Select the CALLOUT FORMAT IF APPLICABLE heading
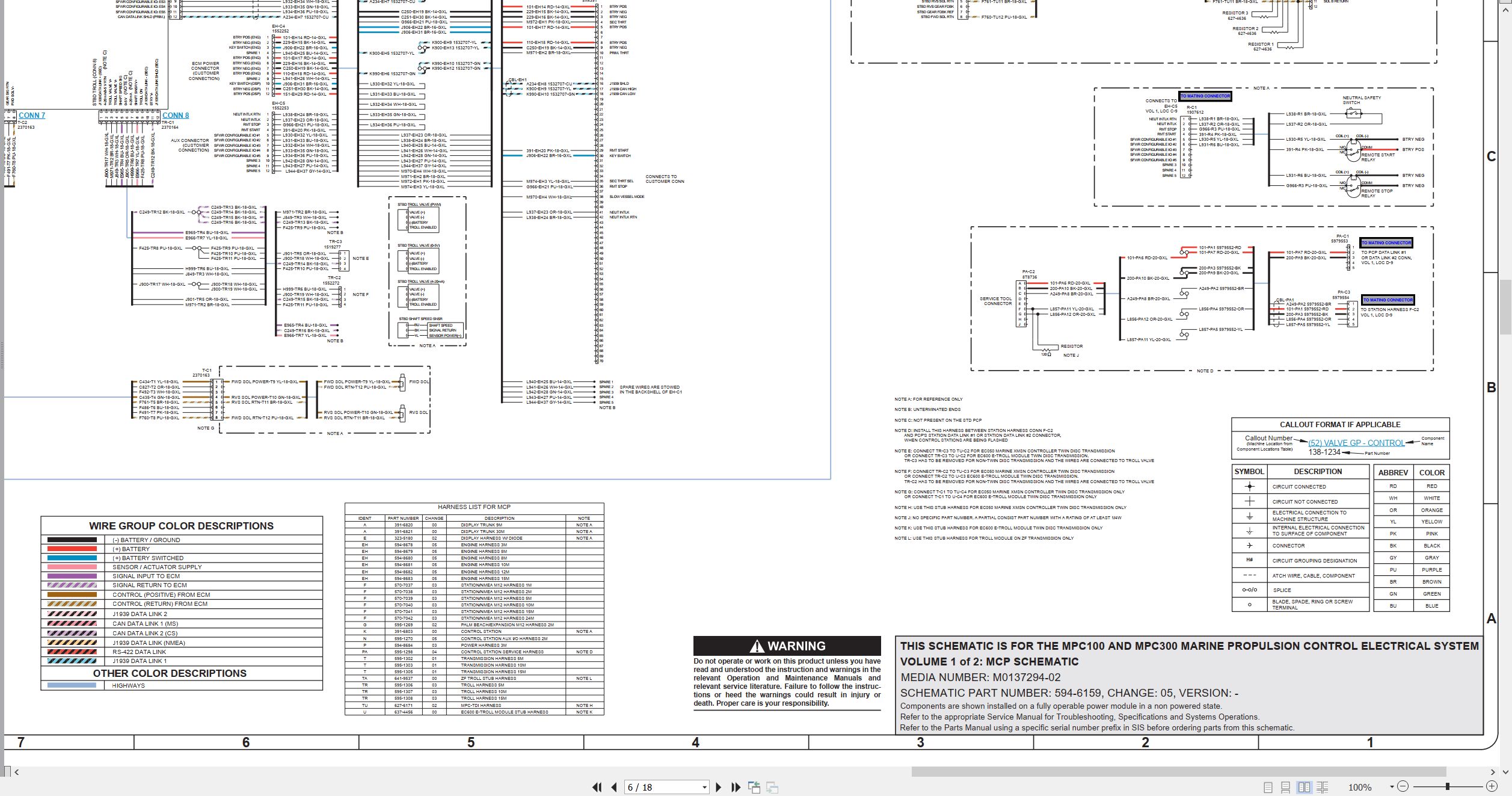The image size is (1512, 796). tap(1340, 425)
